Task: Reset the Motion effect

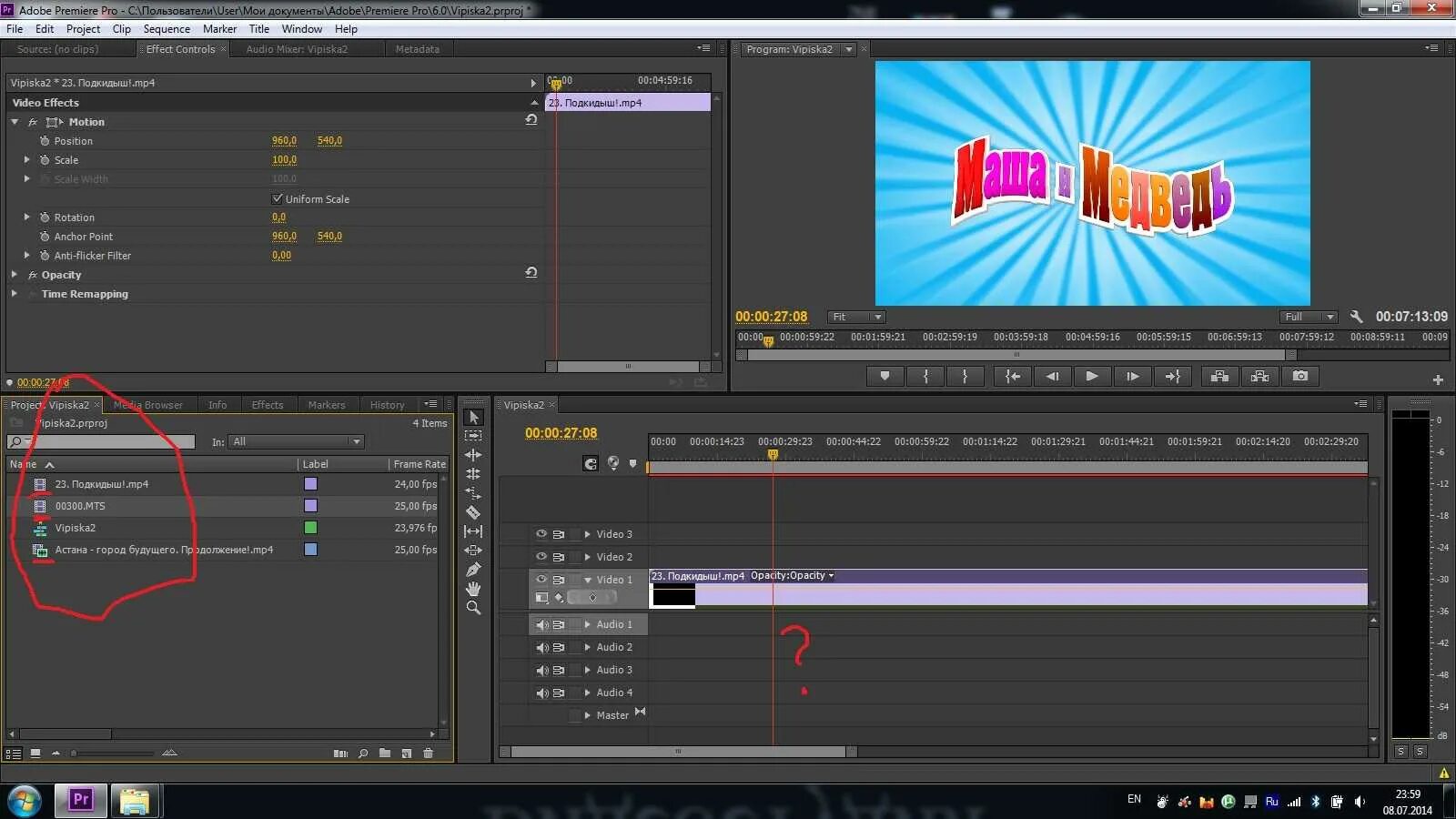Action: (531, 120)
